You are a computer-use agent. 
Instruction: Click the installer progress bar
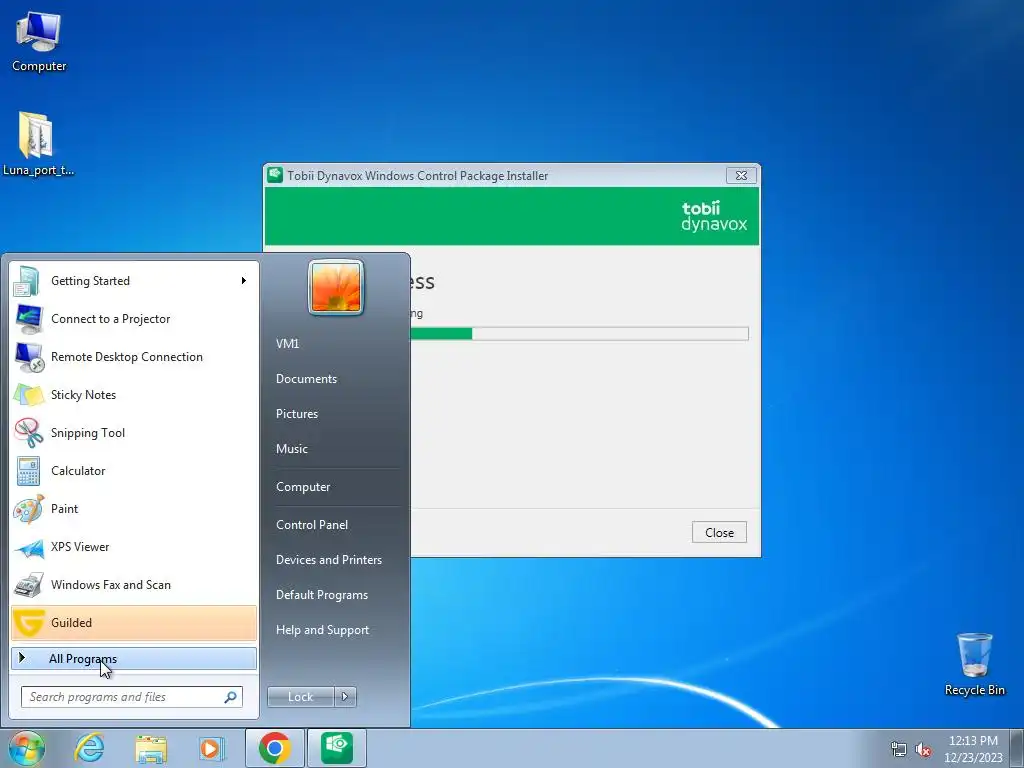579,334
